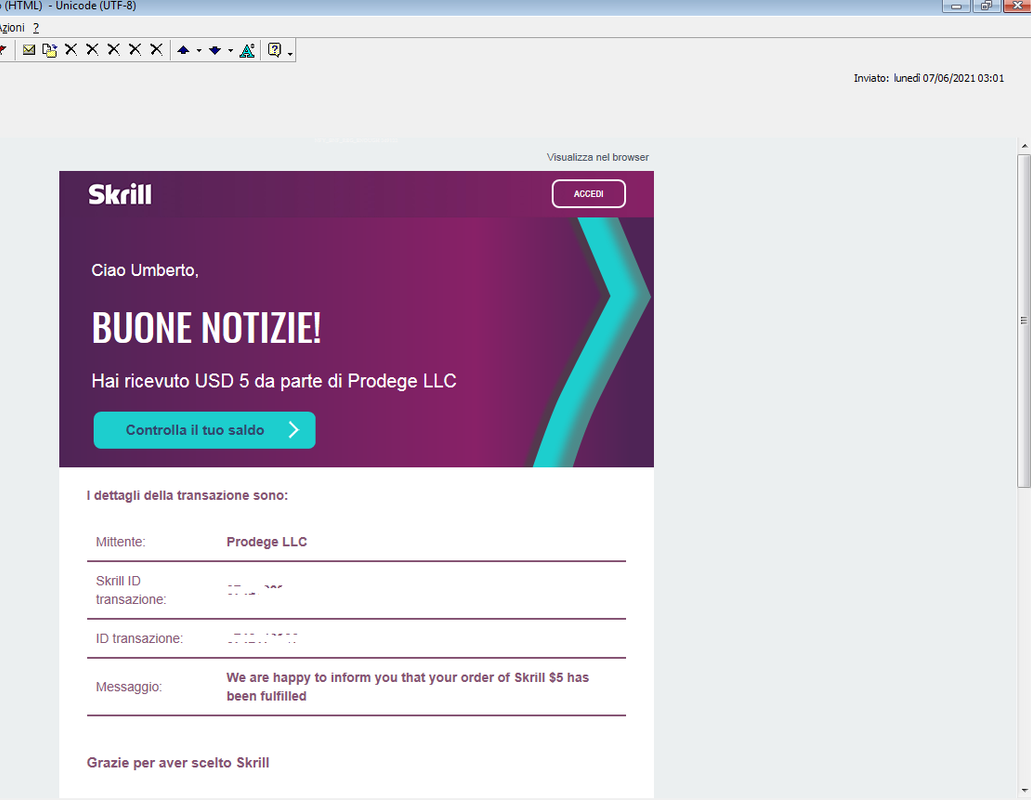Image resolution: width=1031 pixels, height=800 pixels.
Task: Click the X icon right after move-to-folder icon
Action: [71, 49]
